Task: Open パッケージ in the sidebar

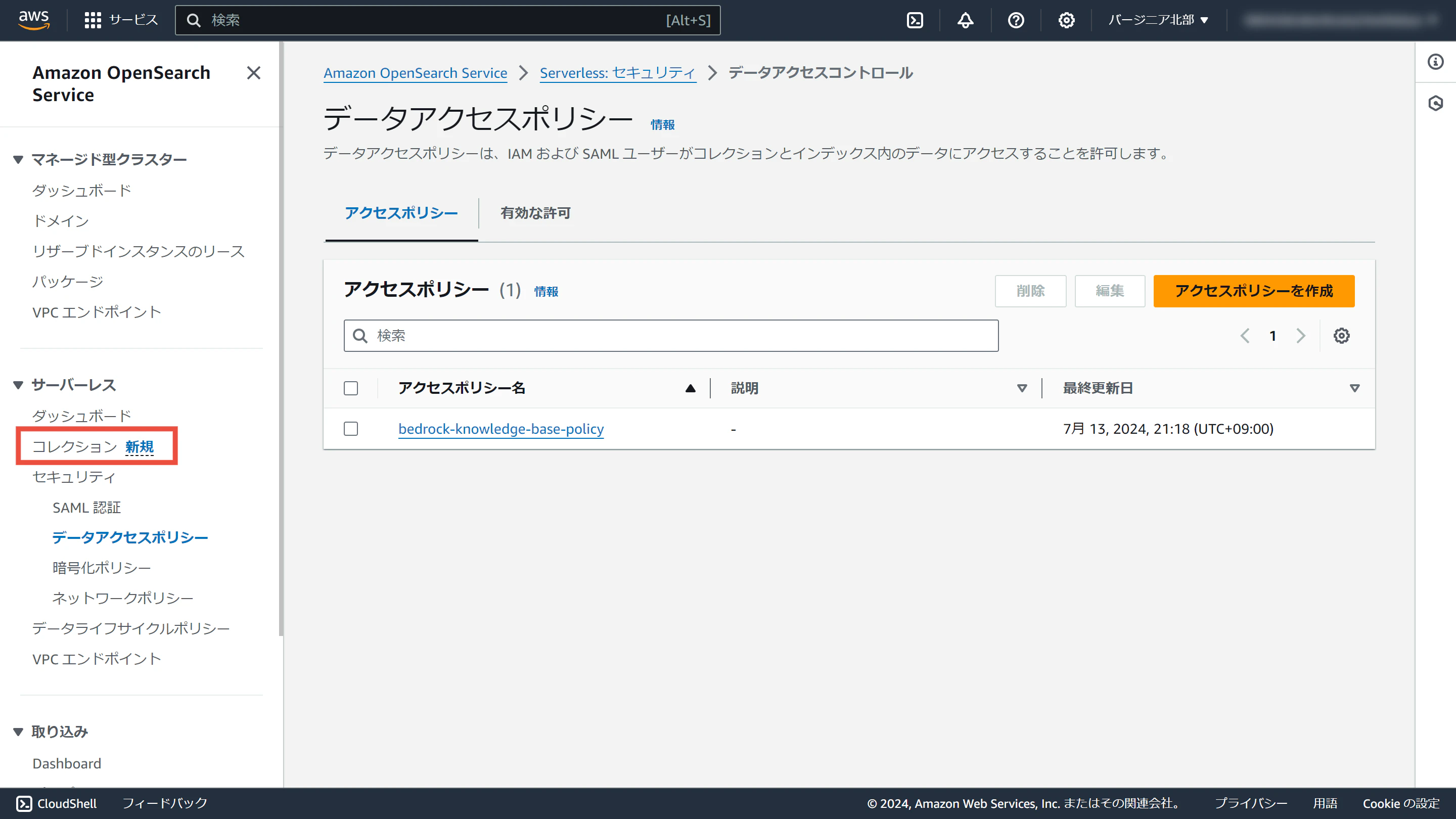Action: [x=68, y=282]
